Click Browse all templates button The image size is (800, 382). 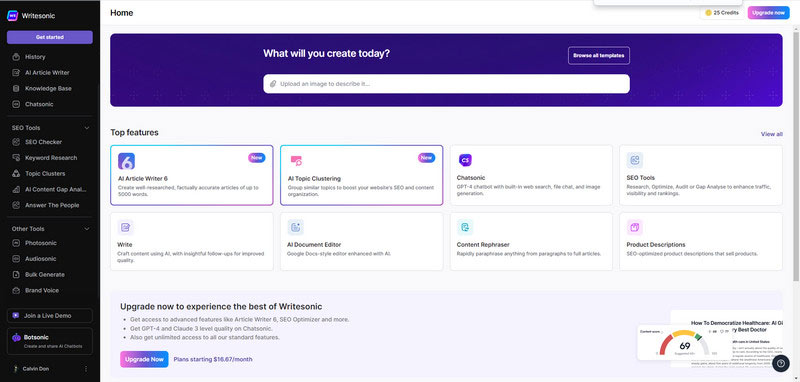pyautogui.click(x=598, y=56)
